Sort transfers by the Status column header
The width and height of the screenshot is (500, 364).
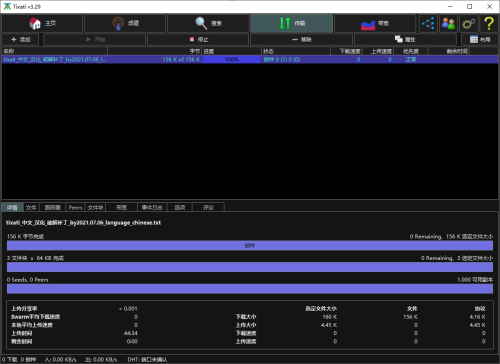(x=296, y=51)
